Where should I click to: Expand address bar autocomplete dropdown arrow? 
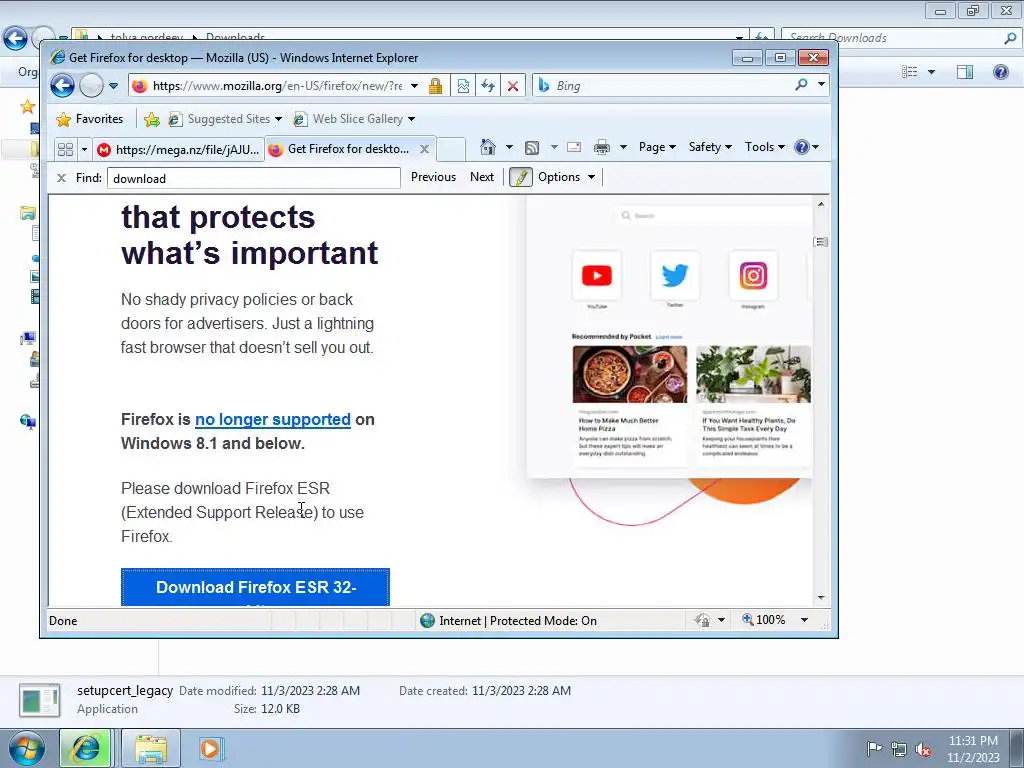click(x=414, y=86)
